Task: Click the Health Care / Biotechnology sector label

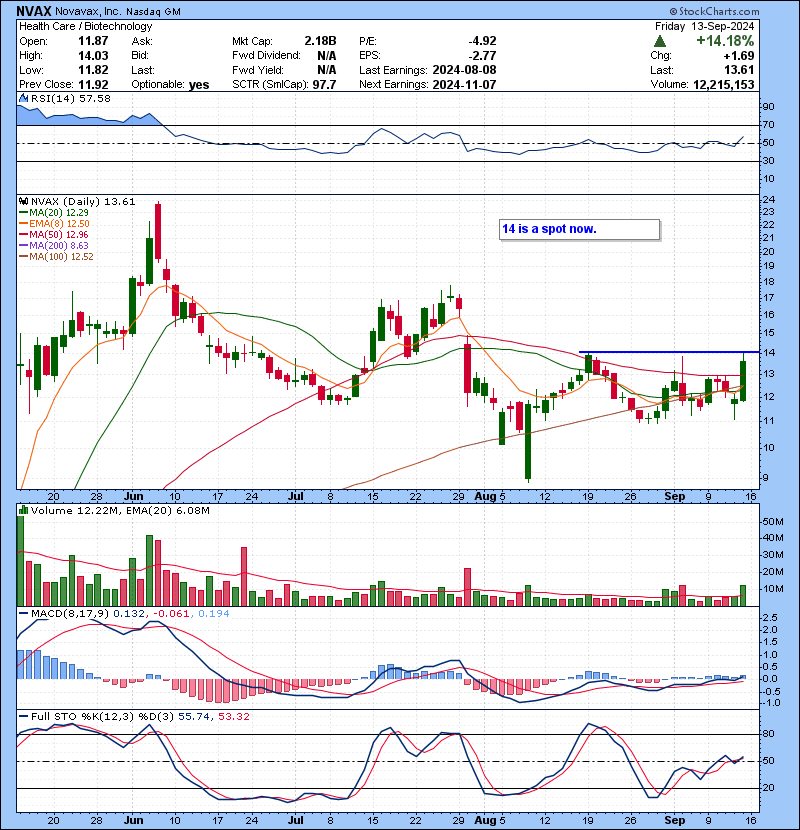Action: click(86, 26)
